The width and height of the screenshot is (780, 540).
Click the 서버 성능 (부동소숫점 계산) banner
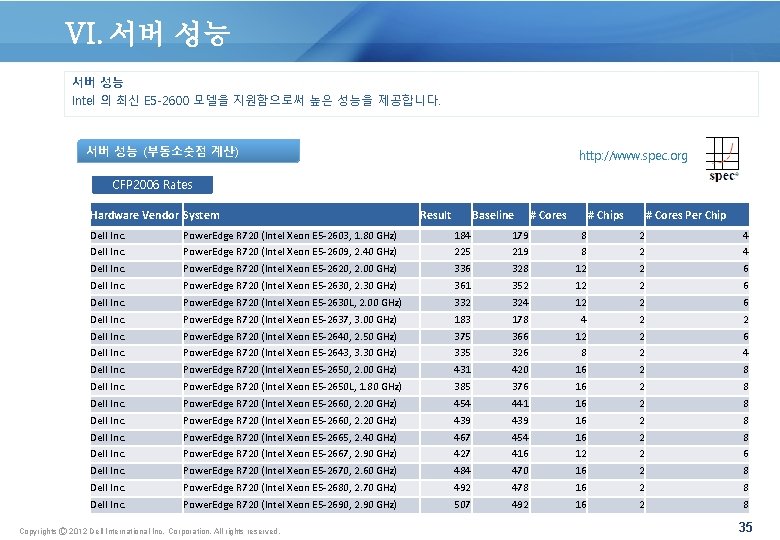point(189,151)
